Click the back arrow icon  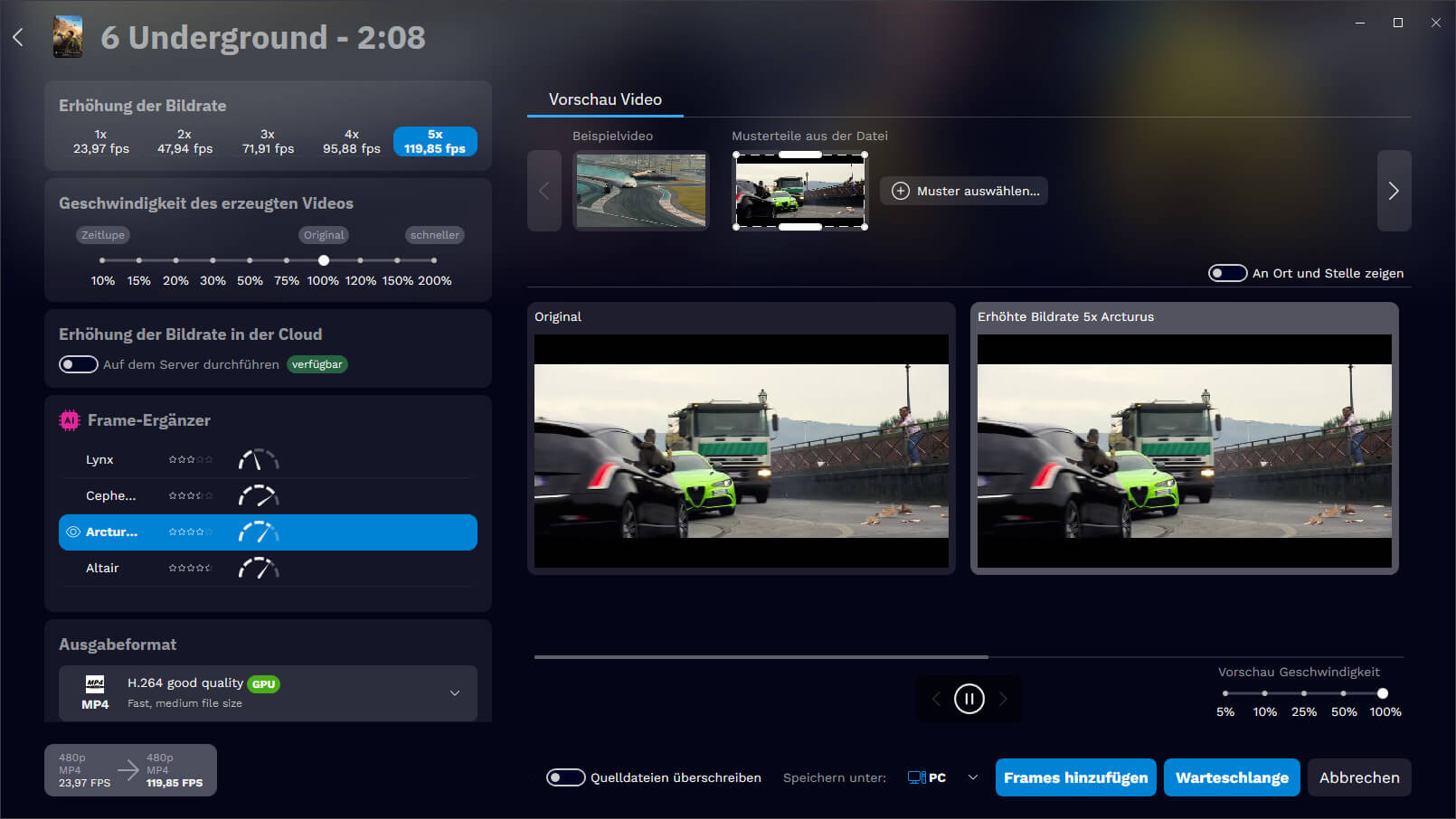[18, 37]
